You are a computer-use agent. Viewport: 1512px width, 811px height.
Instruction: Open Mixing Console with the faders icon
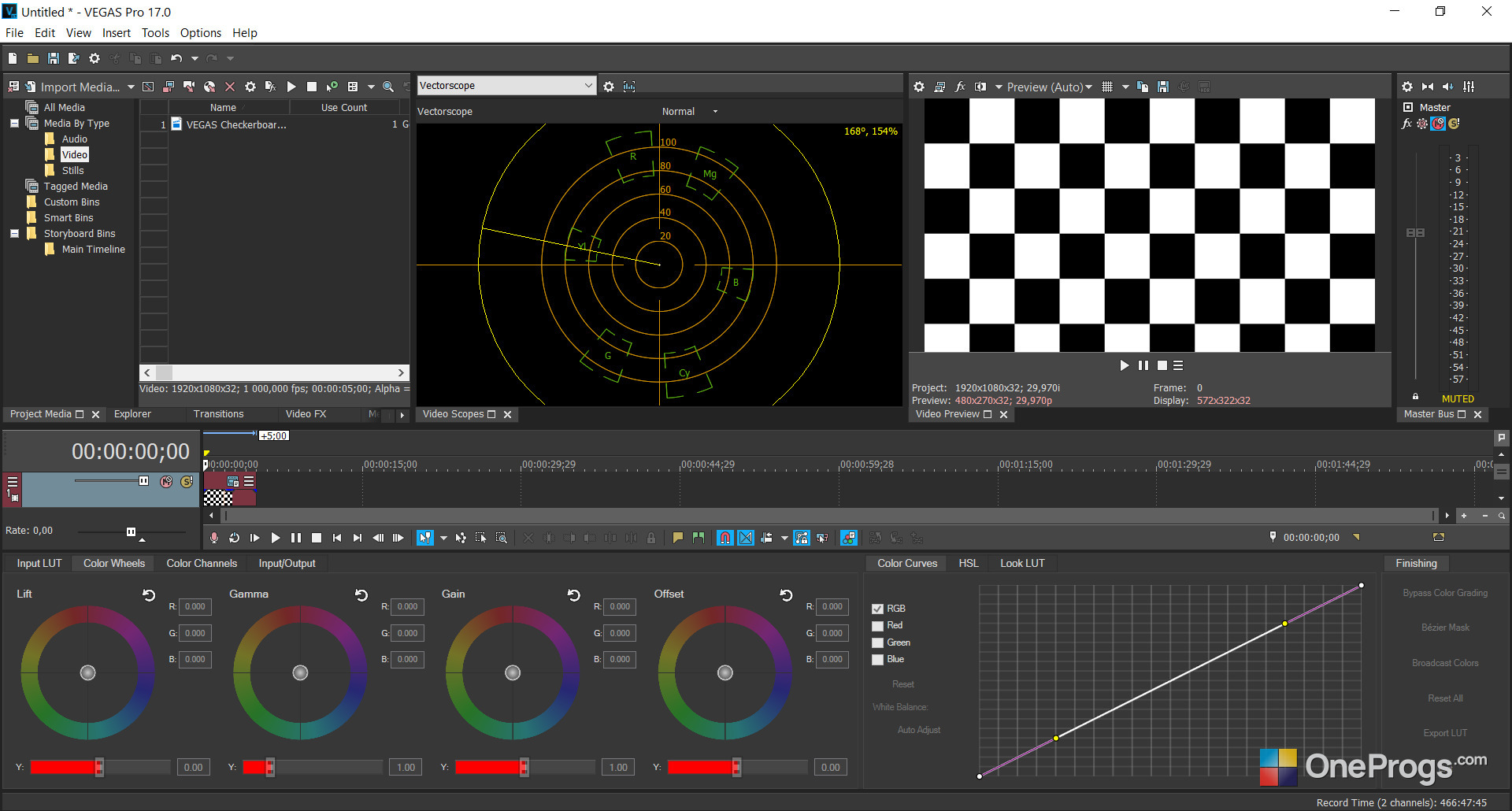click(x=1469, y=87)
